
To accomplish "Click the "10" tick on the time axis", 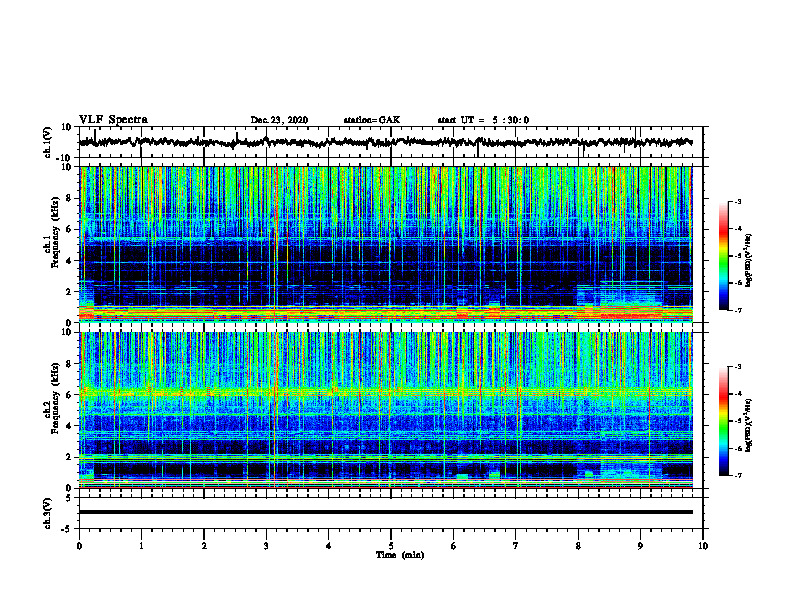I will (x=703, y=546).
